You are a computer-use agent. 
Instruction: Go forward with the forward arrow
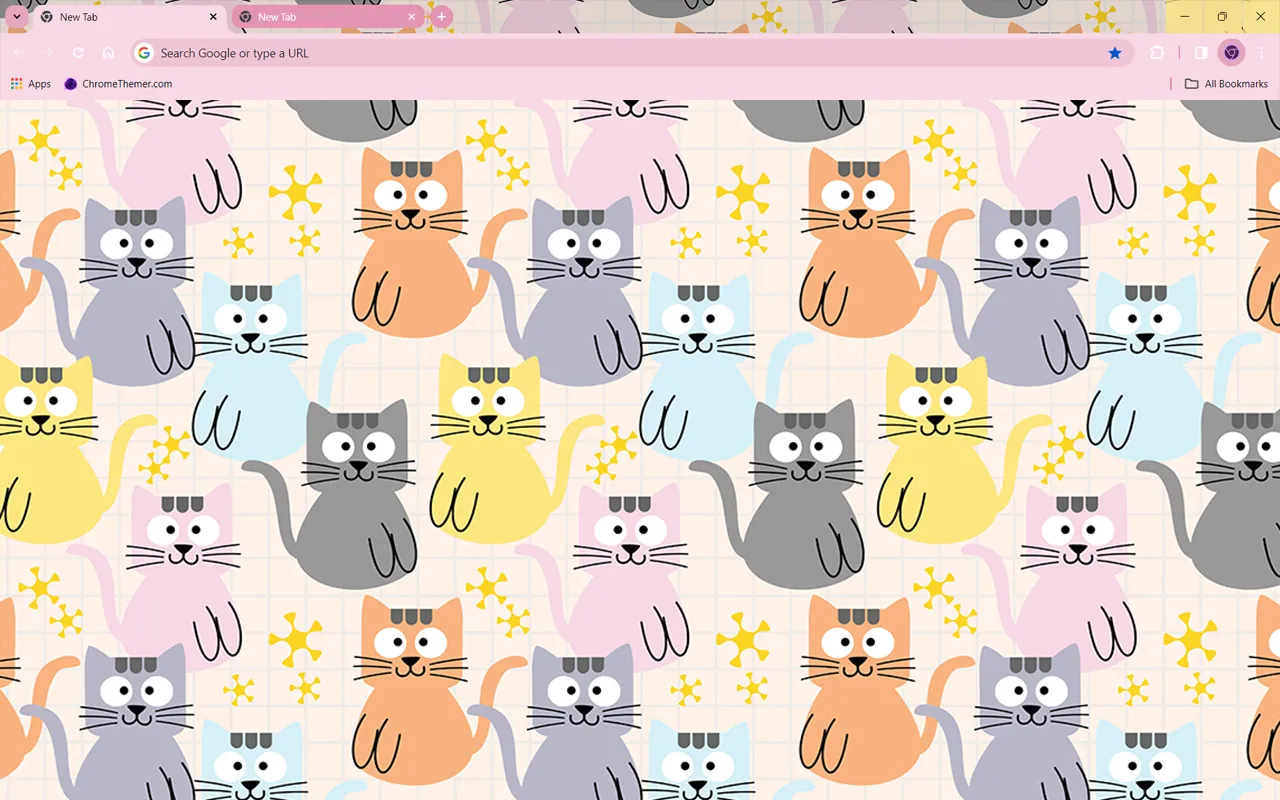(x=48, y=53)
